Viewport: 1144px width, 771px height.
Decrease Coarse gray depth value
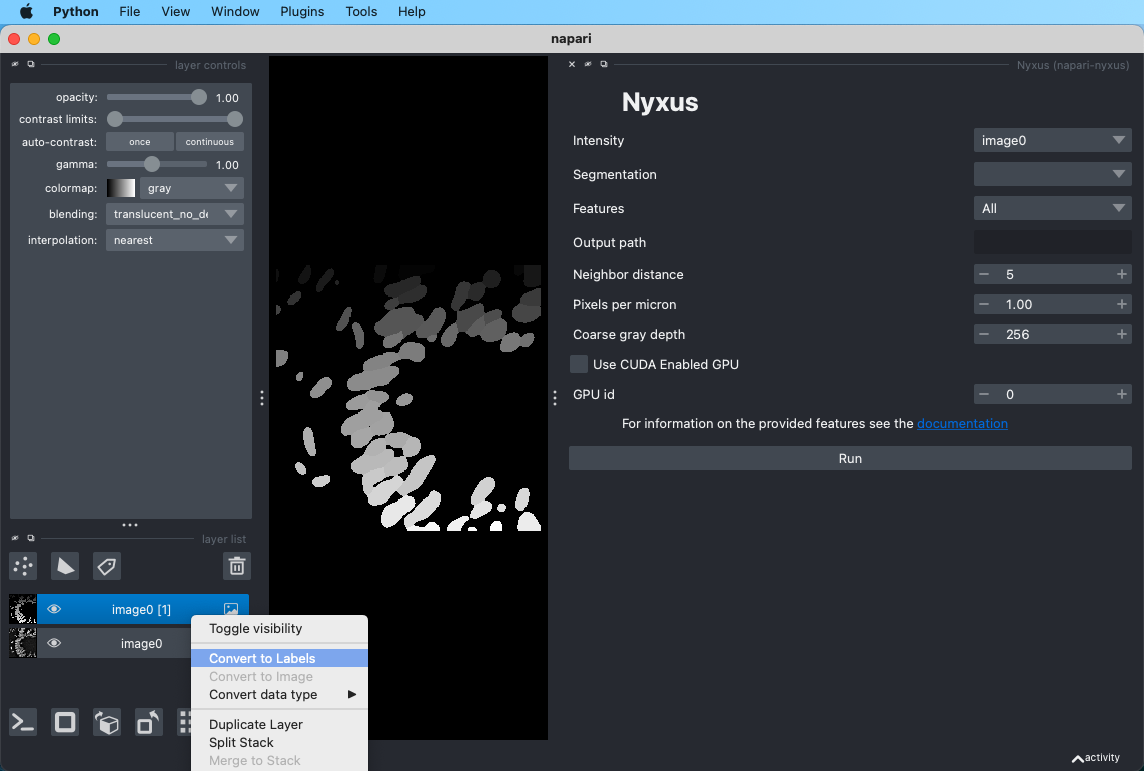tap(984, 334)
